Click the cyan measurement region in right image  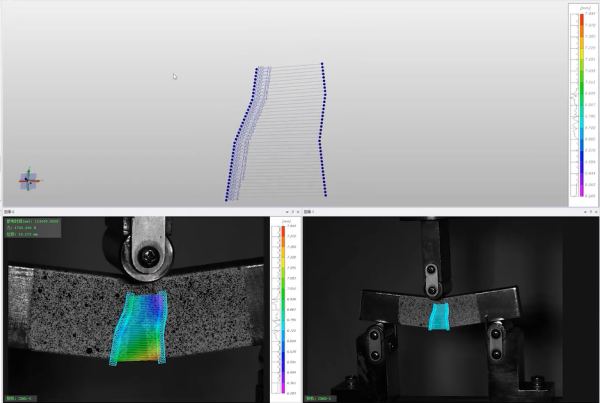pos(440,317)
